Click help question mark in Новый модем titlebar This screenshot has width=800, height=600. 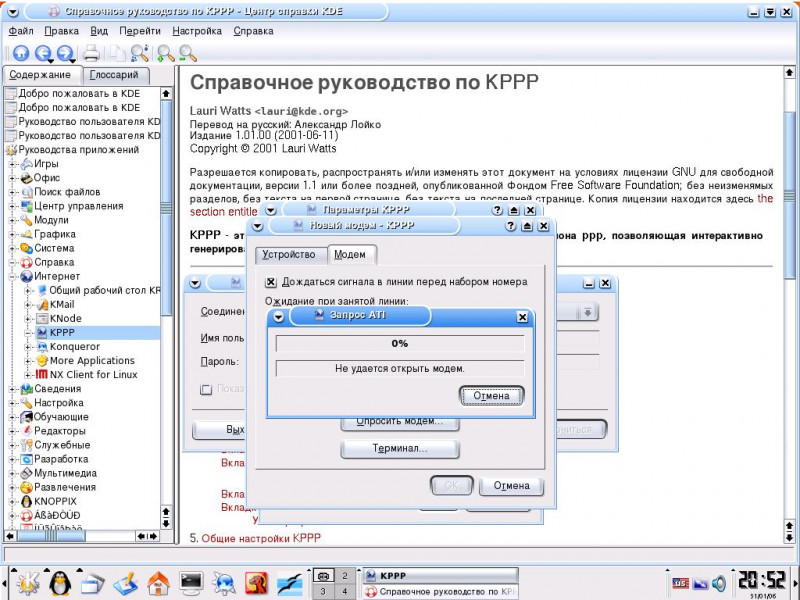(511, 226)
